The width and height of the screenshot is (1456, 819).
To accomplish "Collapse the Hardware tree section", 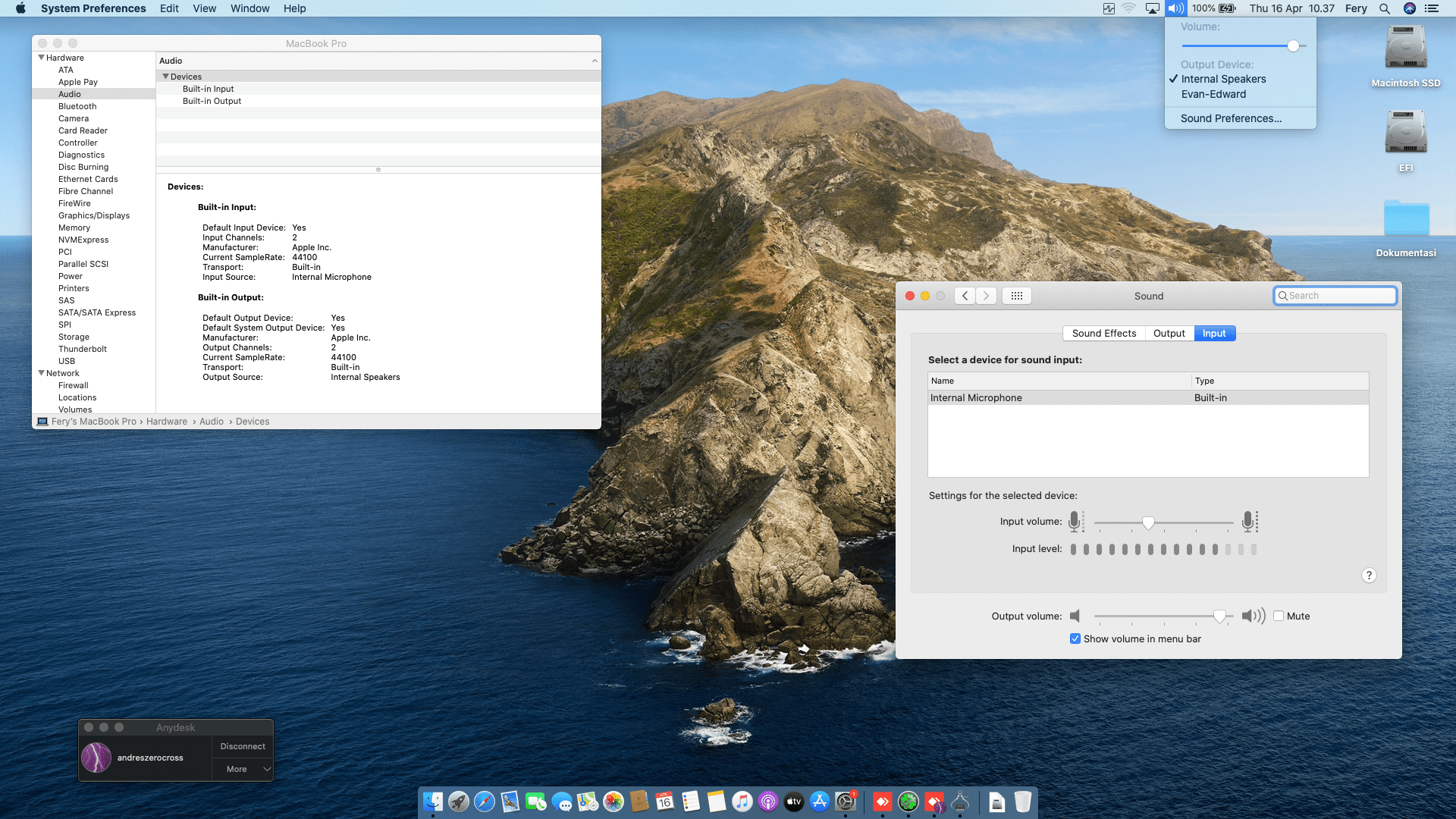I will (41, 58).
